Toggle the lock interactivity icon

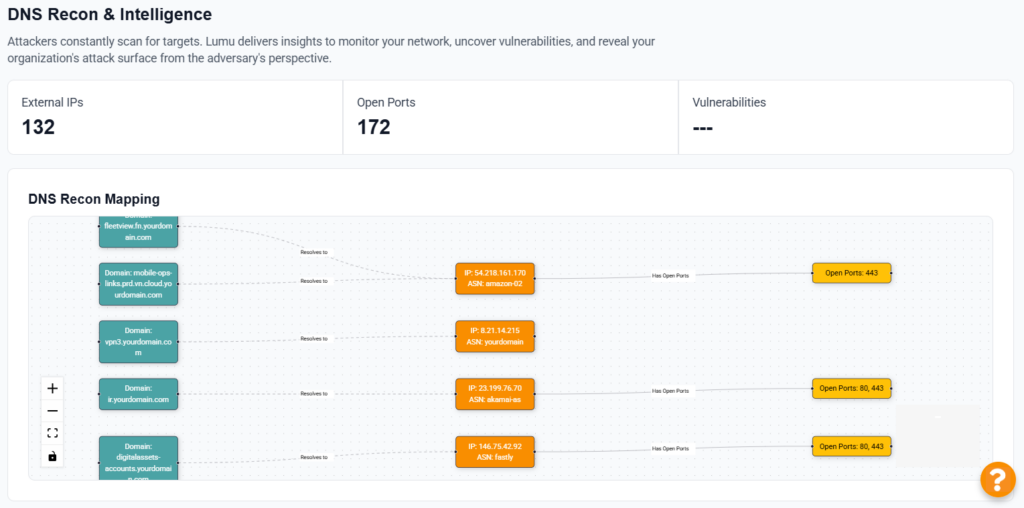[53, 456]
